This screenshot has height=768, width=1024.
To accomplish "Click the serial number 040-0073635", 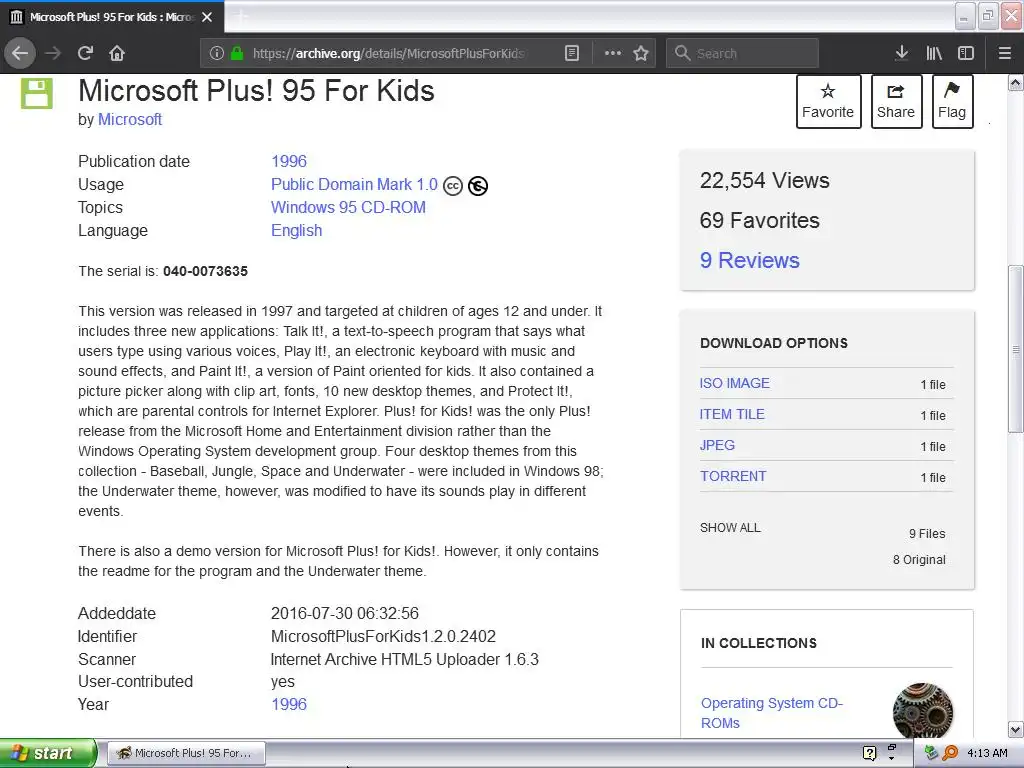I will (206, 271).
